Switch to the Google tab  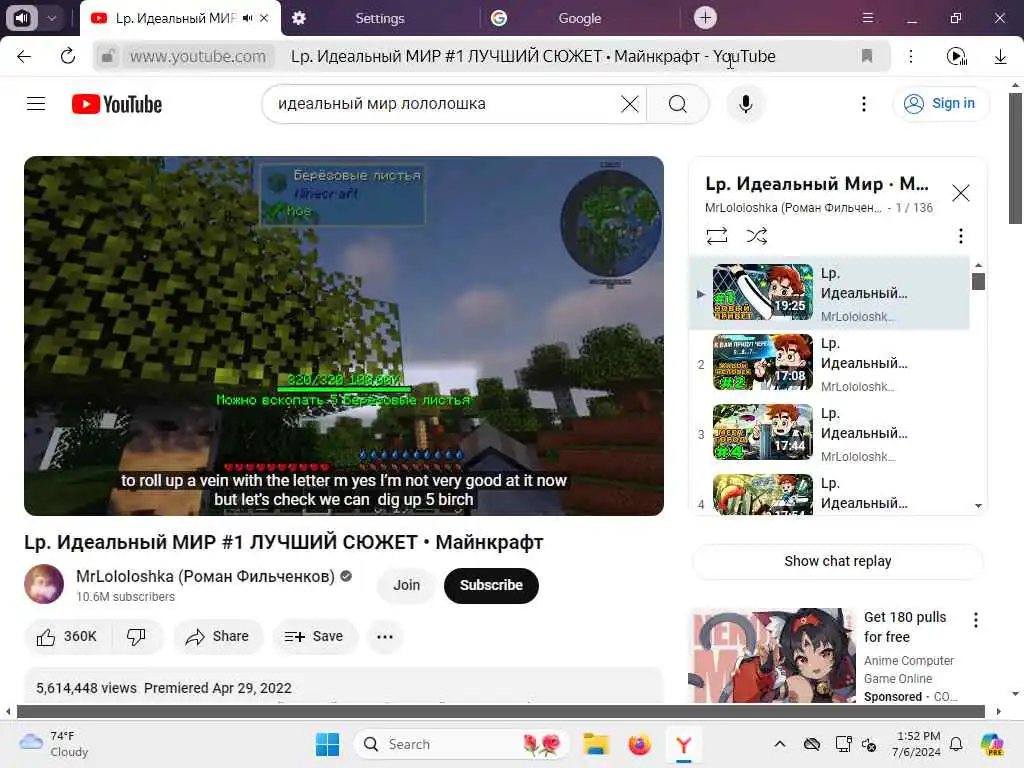click(579, 18)
